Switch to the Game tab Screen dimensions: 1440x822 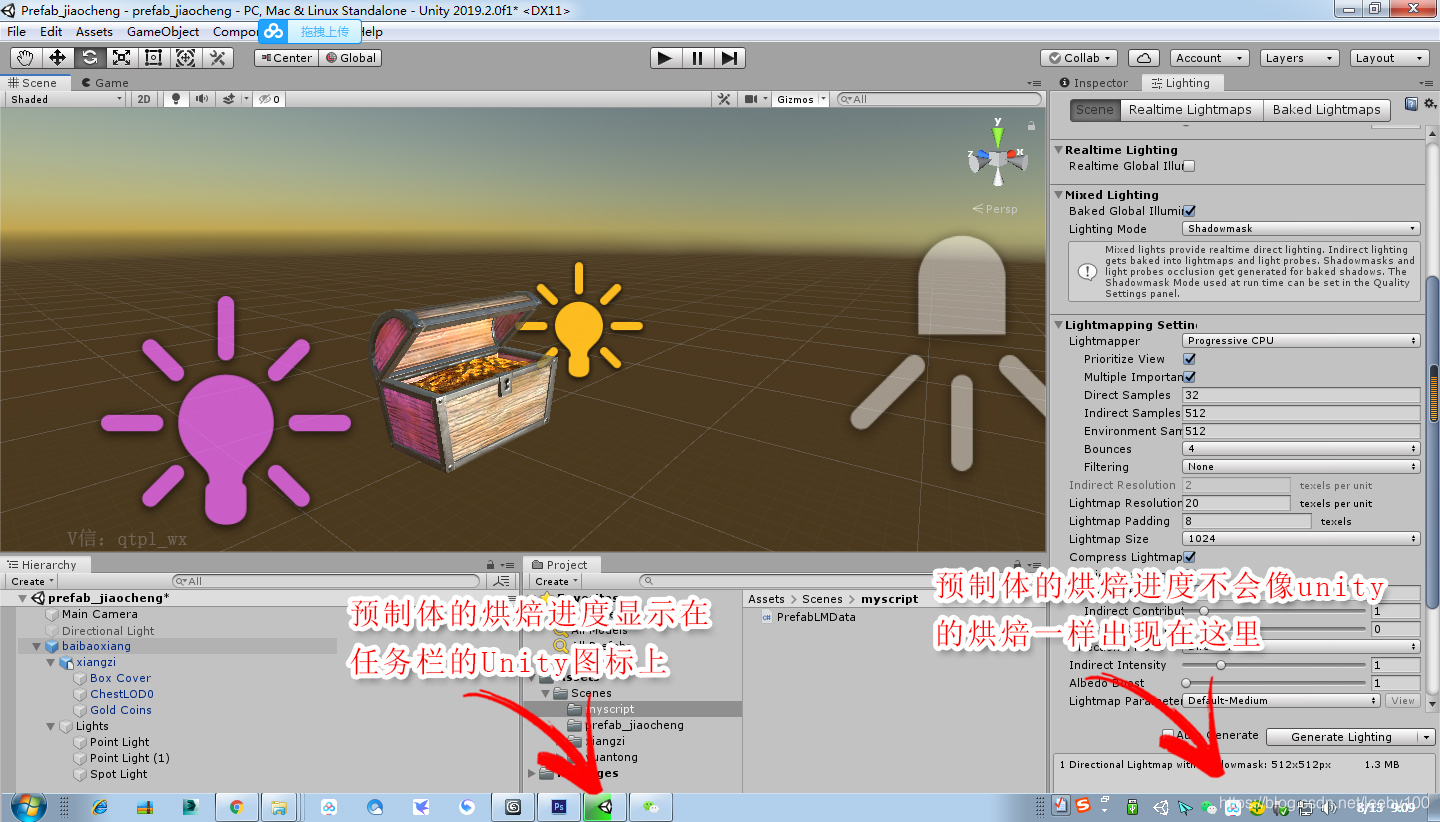pyautogui.click(x=105, y=83)
